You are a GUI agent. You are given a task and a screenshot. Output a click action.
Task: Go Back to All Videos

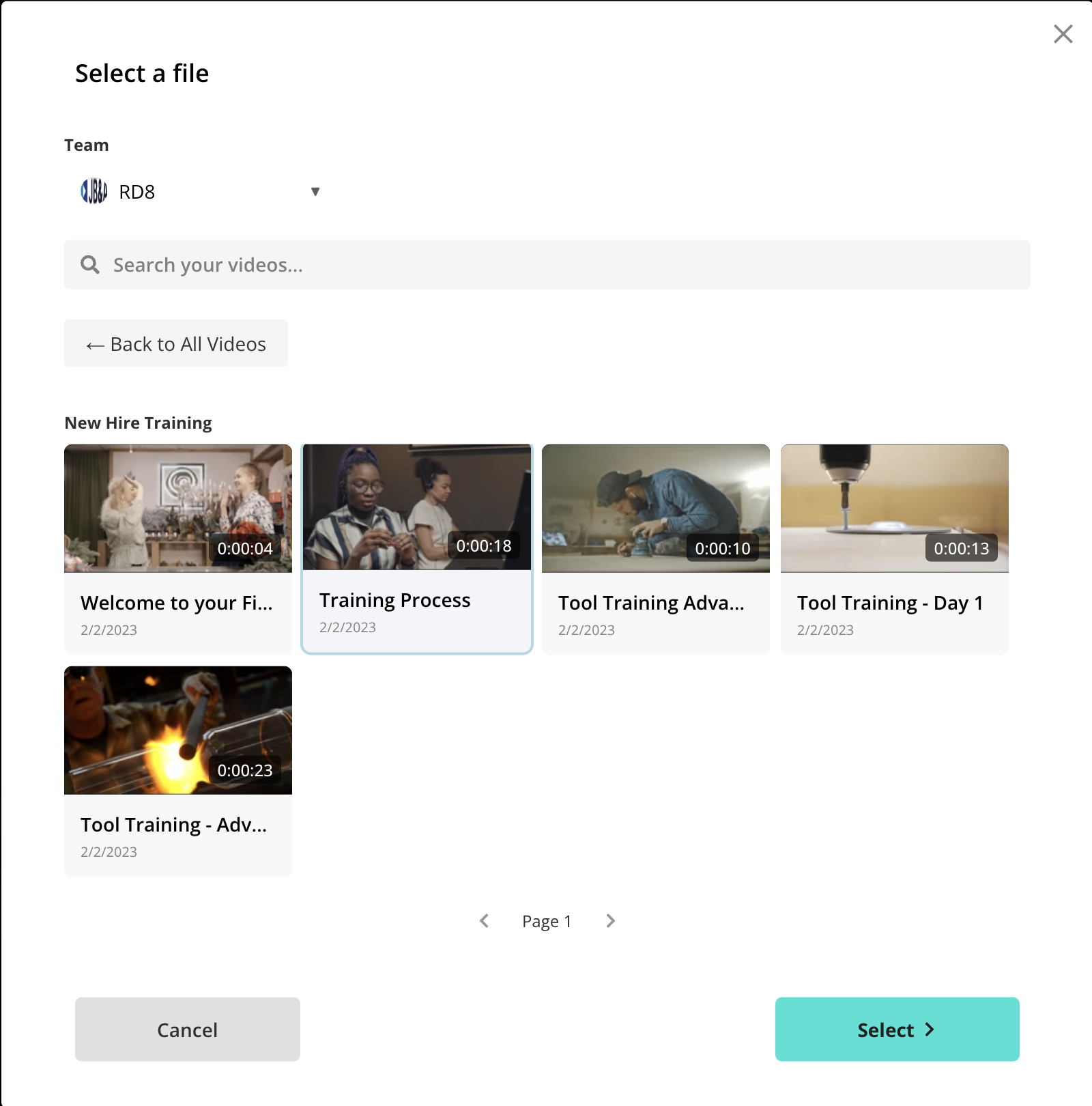tap(176, 343)
